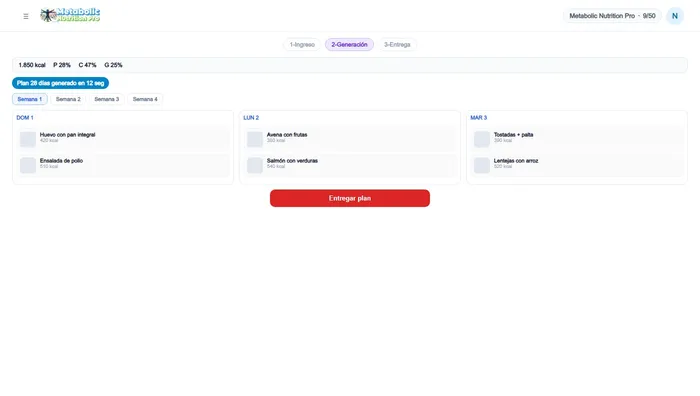Switch to Semana 2 tab
This screenshot has width=700, height=396.
pyautogui.click(x=68, y=99)
